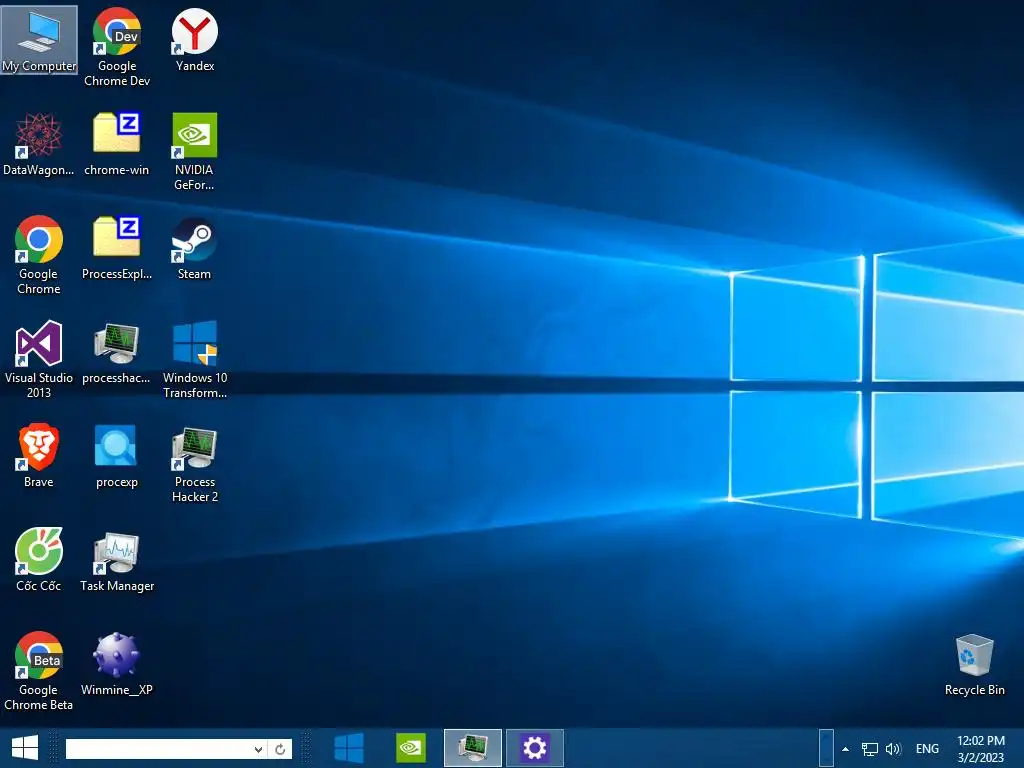The image size is (1024, 768).
Task: Select the DataWagon shortcut icon
Action: (x=39, y=144)
